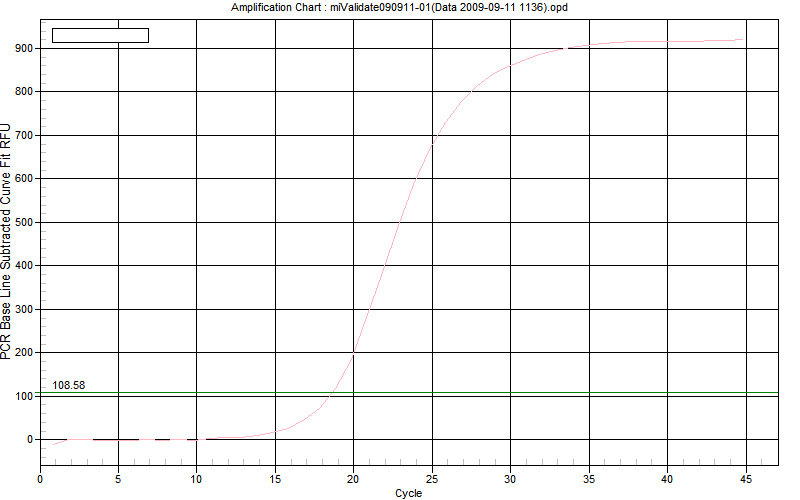Click y-axis tick value 0
800x500 pixels.
tap(30, 439)
